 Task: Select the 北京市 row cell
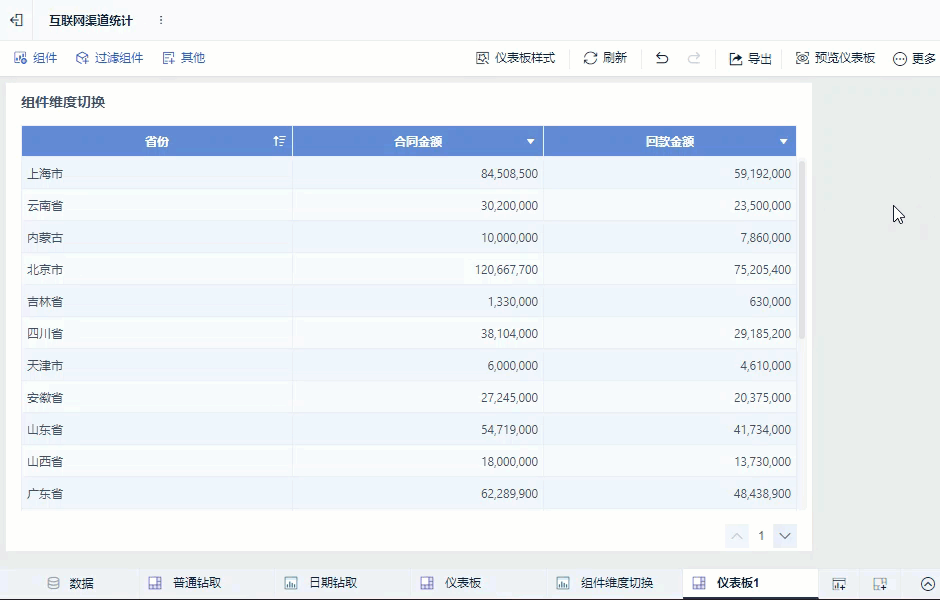coord(157,270)
